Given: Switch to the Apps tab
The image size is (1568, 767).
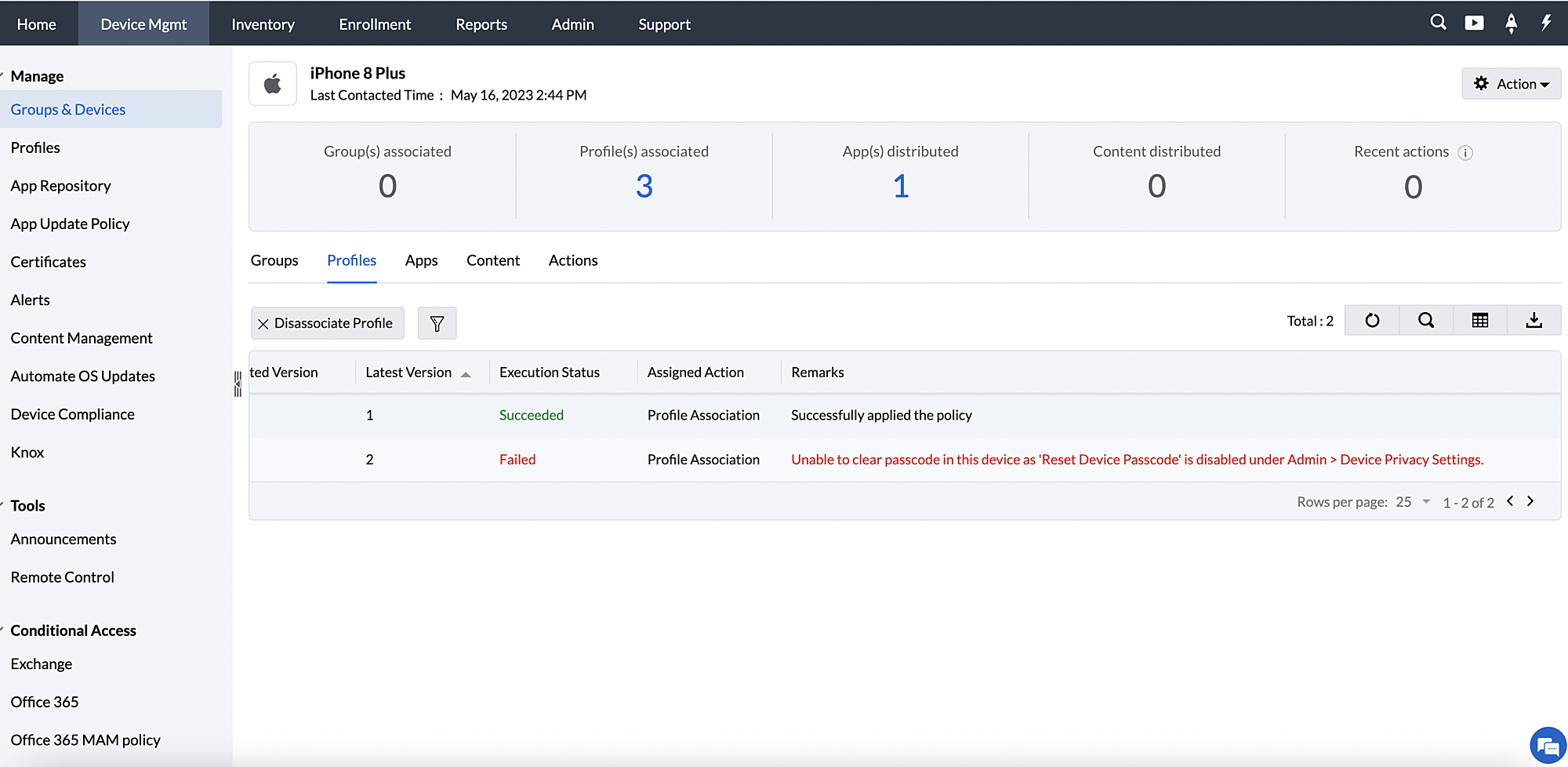Looking at the screenshot, I should 421,260.
